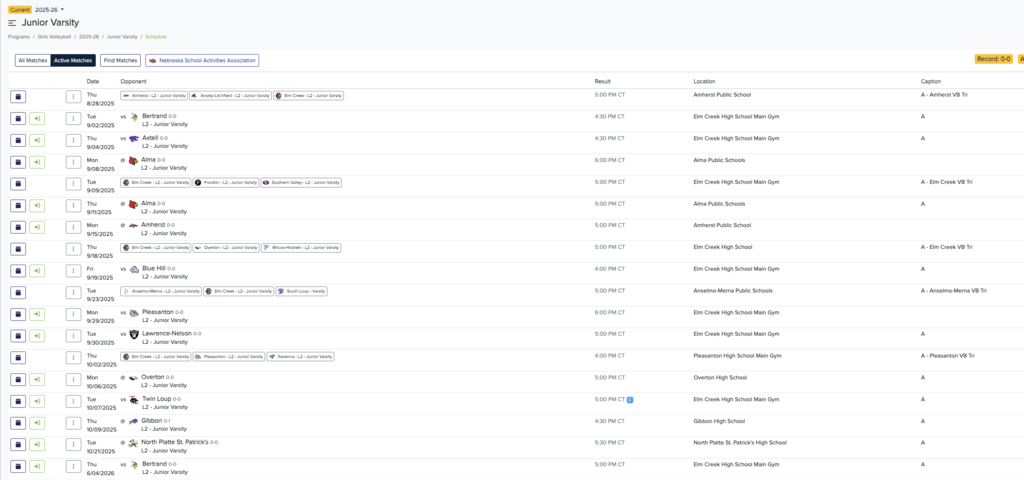
Task: Click Ravenna team chip on 10/02/2025
Action: pos(300,357)
